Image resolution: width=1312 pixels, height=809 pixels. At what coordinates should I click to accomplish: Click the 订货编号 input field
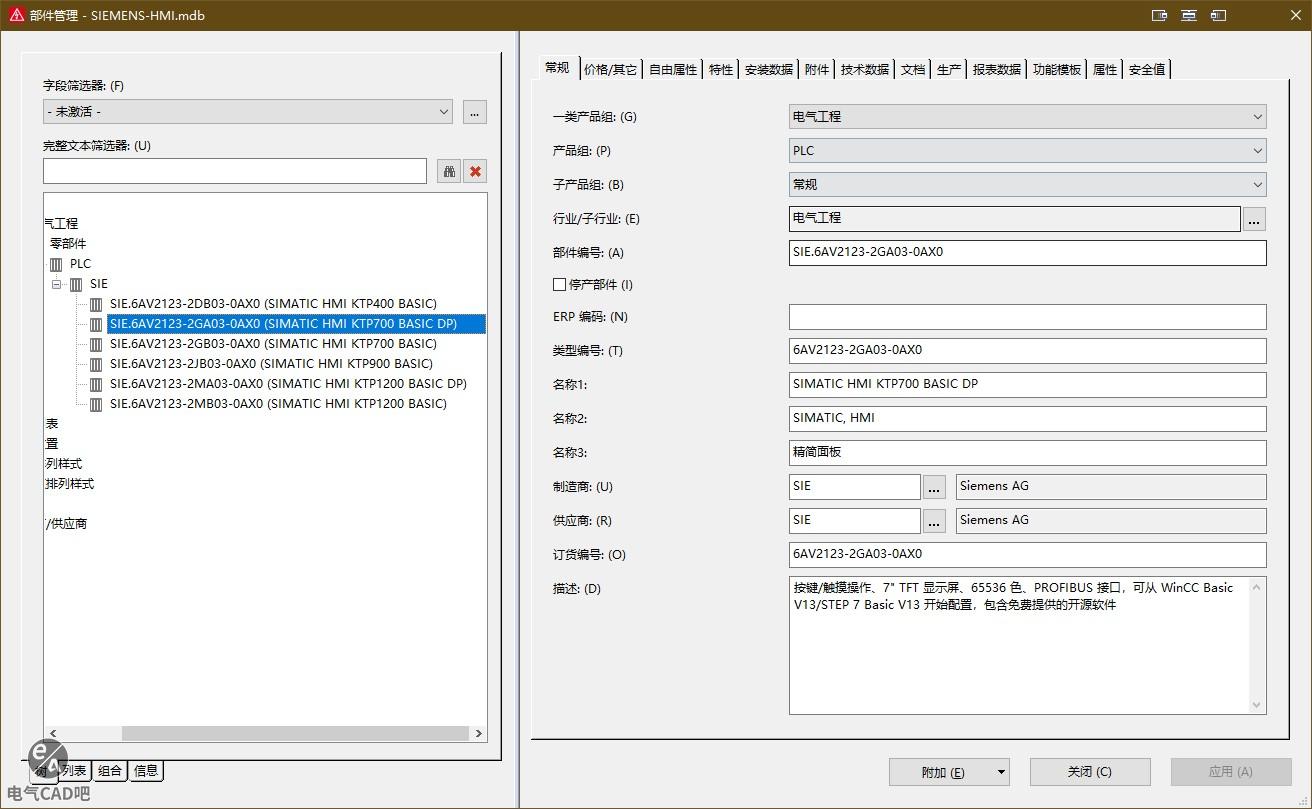1027,555
